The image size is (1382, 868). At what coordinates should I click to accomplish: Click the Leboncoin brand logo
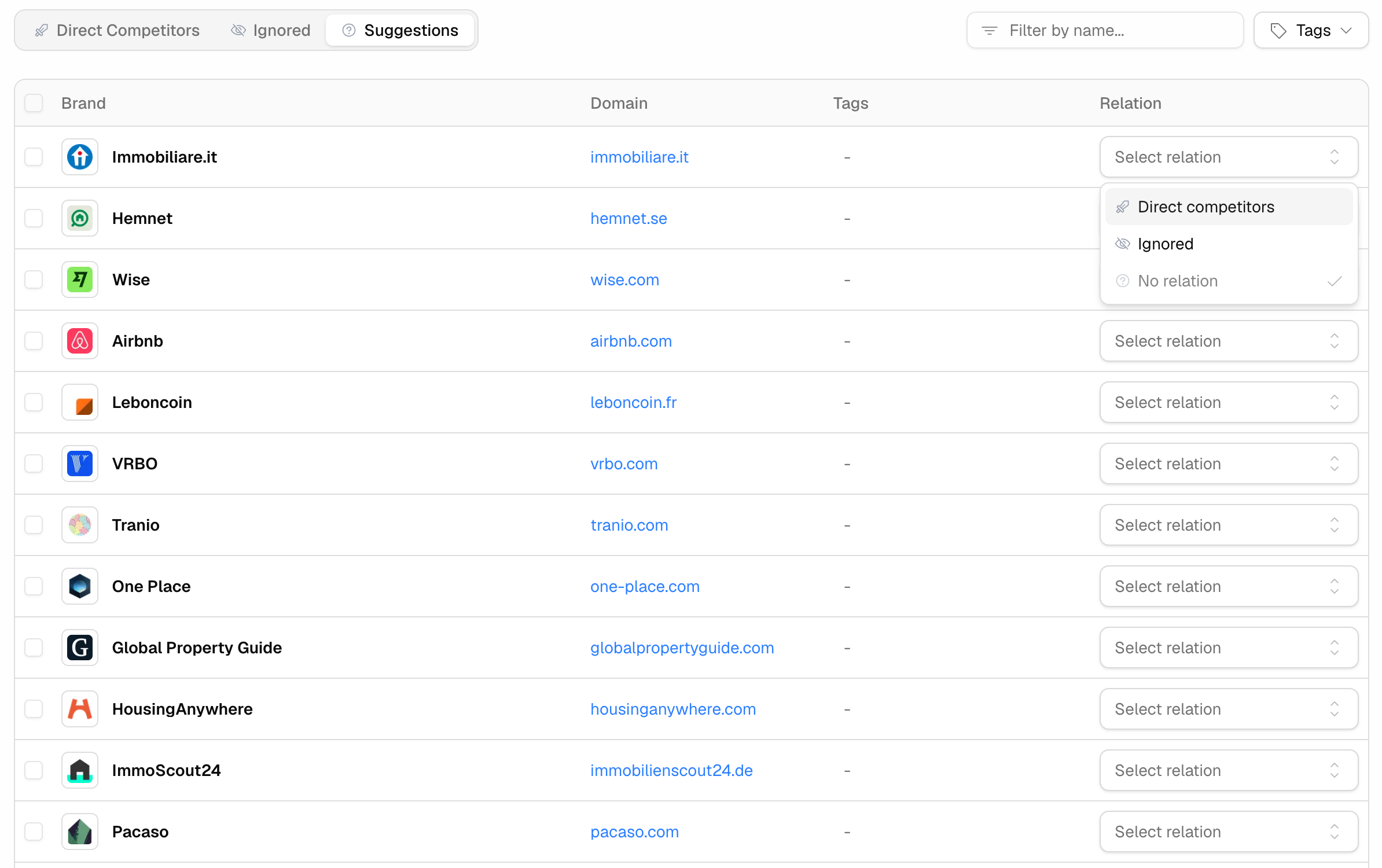[80, 402]
